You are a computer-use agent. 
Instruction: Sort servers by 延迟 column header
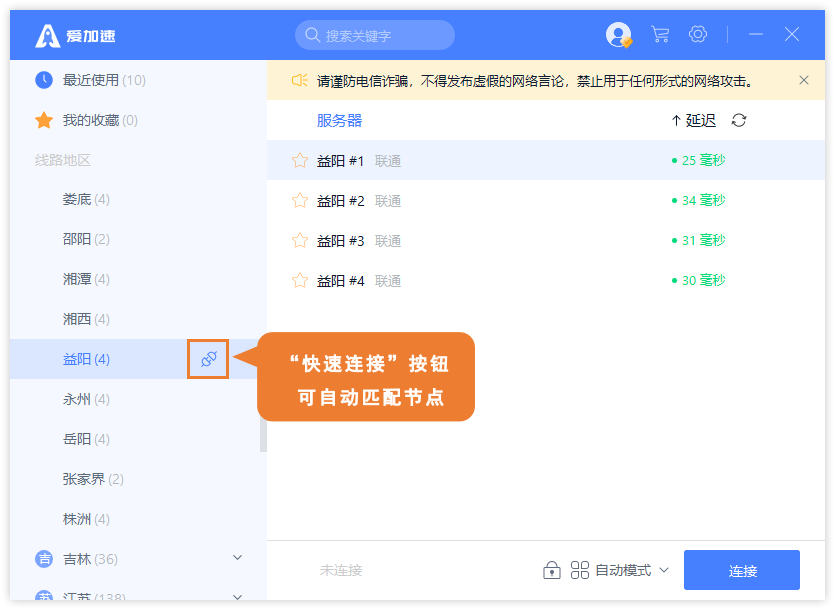[693, 120]
